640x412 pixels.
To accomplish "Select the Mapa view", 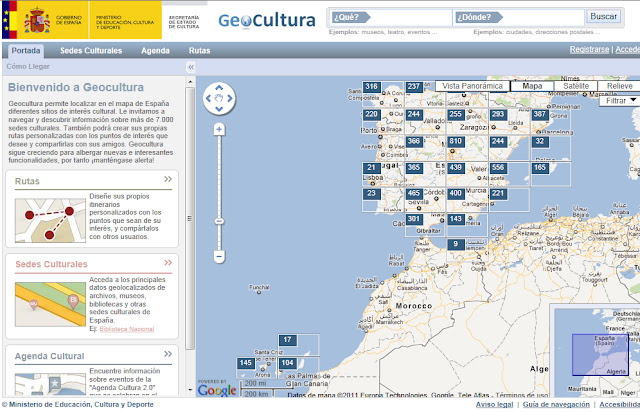I will (x=532, y=86).
